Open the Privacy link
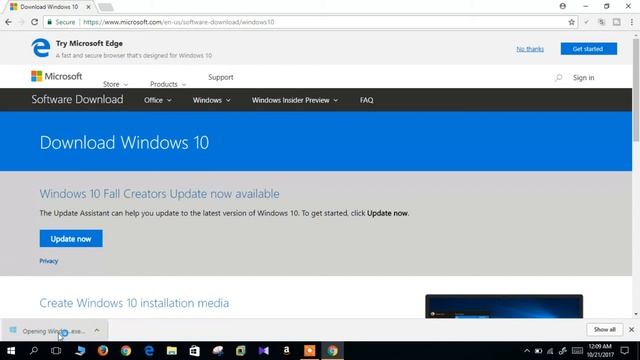The height and width of the screenshot is (360, 640). point(49,261)
